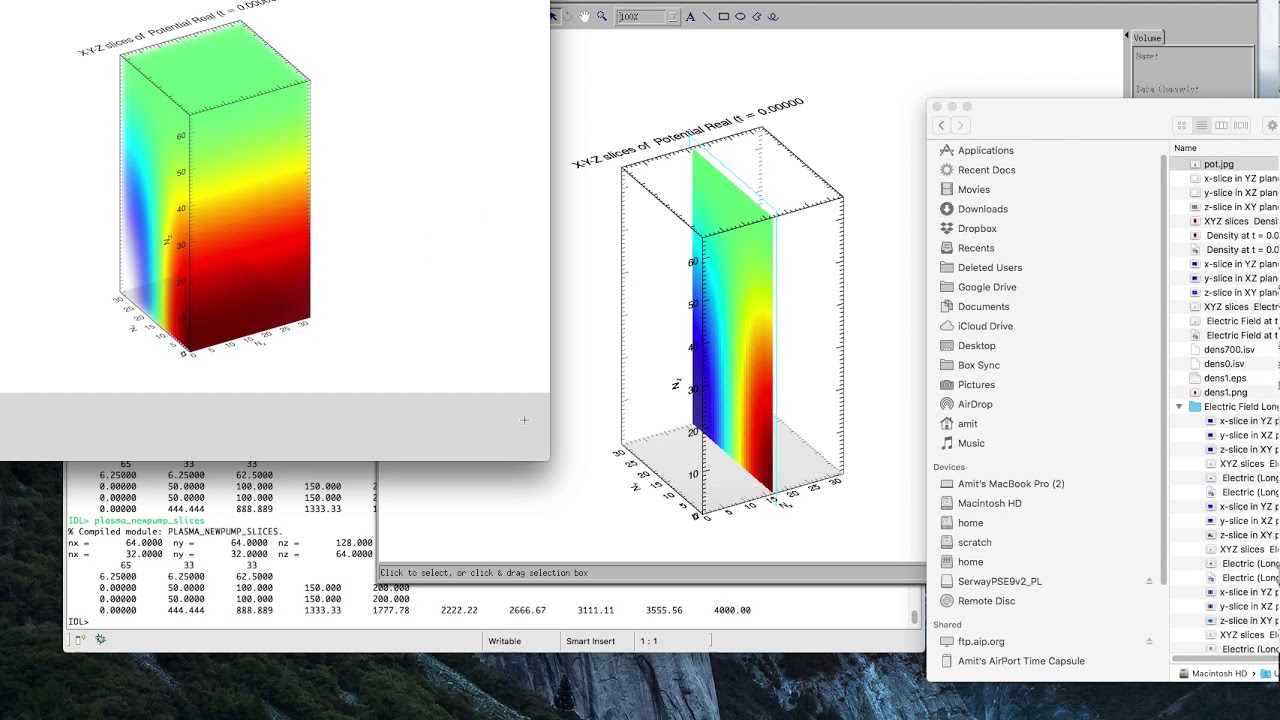Open Recents in Finder sidebar
The width and height of the screenshot is (1280, 720).
tap(976, 248)
